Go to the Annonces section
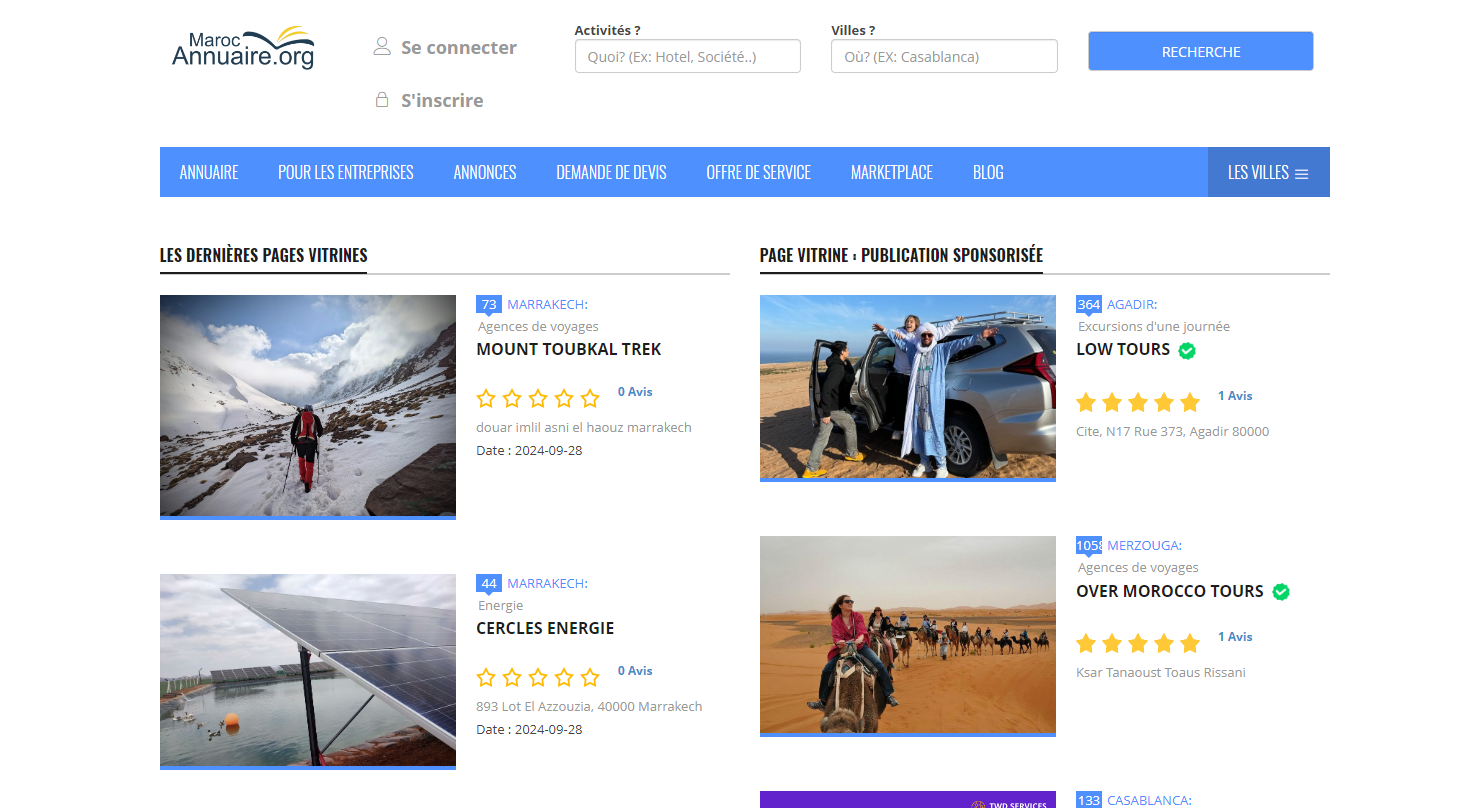This screenshot has height=808, width=1475. tap(485, 172)
